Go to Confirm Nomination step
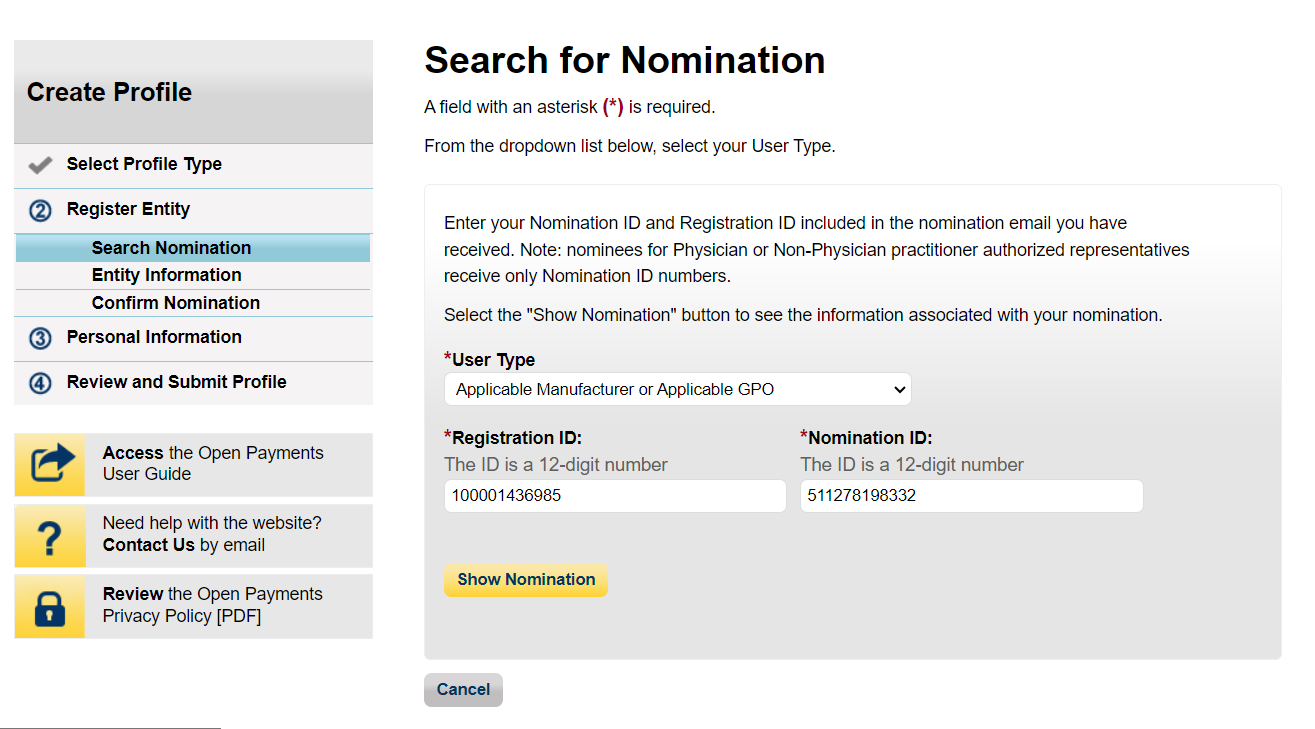 (x=175, y=303)
